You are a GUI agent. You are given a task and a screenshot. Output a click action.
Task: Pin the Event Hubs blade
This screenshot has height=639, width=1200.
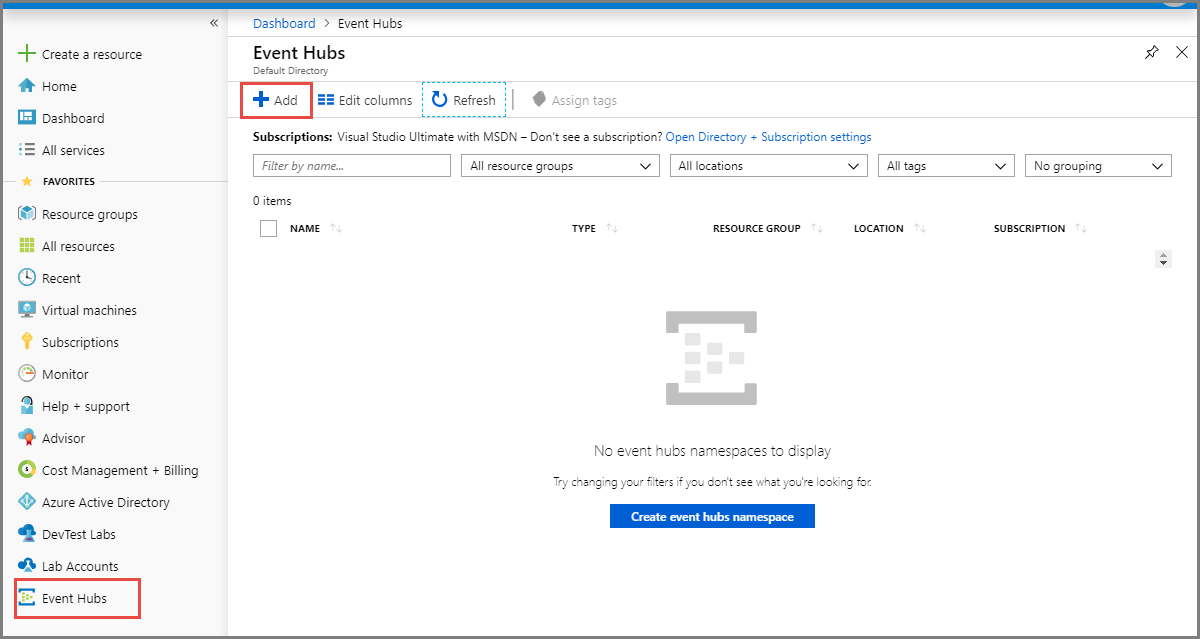click(1151, 53)
